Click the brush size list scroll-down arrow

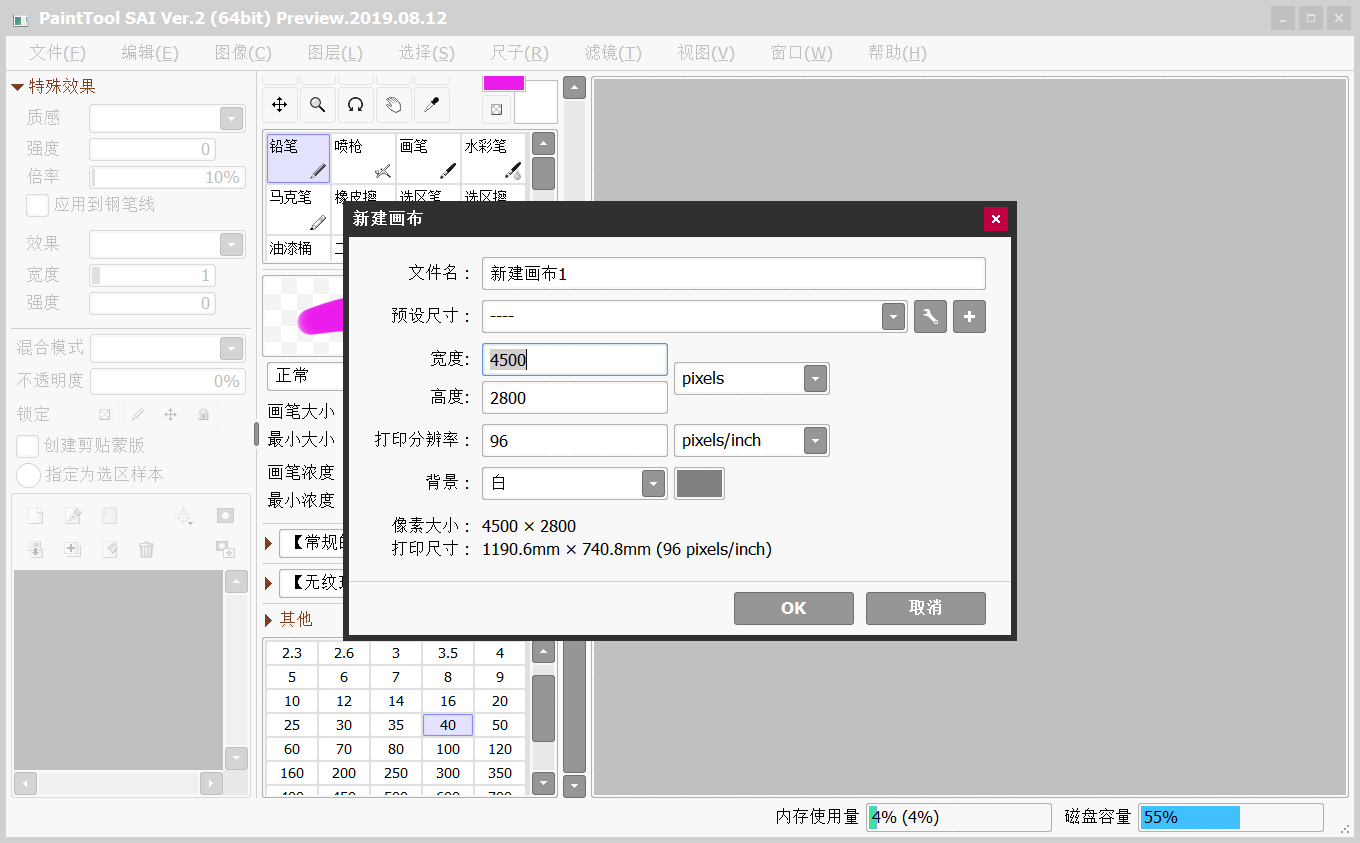543,783
